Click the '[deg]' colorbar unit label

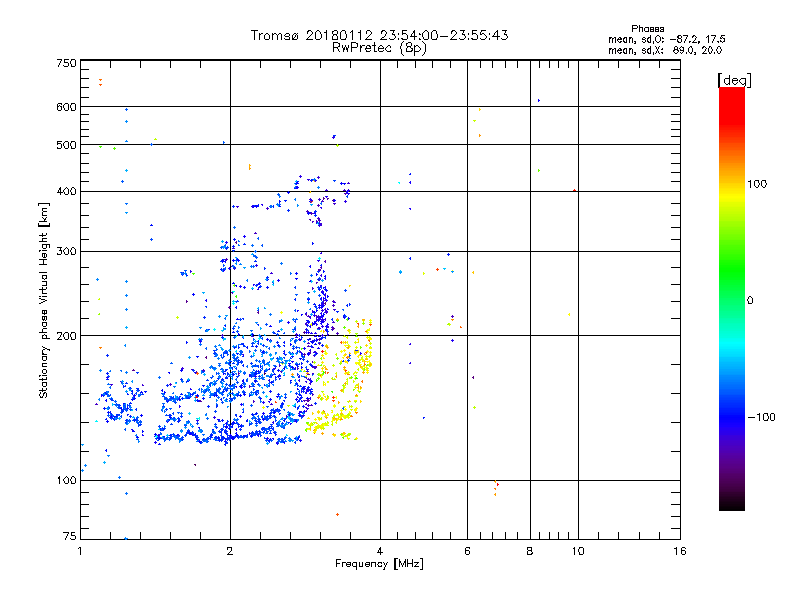click(x=734, y=80)
